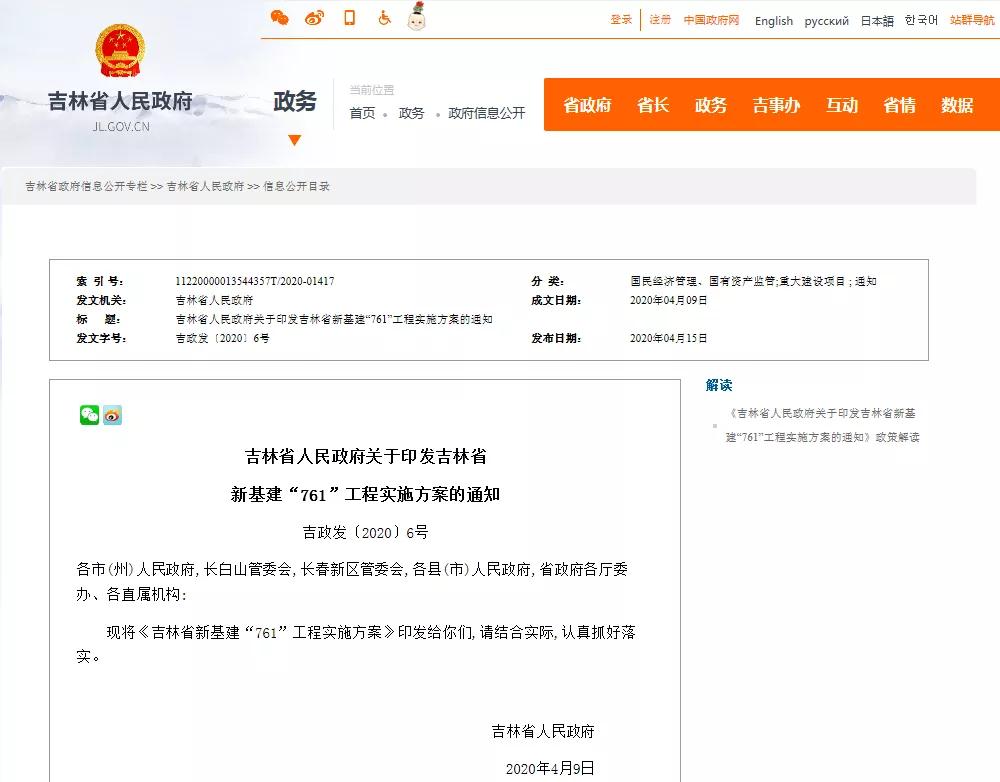1000x782 pixels.
Task: Open 中国政府网 link in header
Action: [x=711, y=20]
